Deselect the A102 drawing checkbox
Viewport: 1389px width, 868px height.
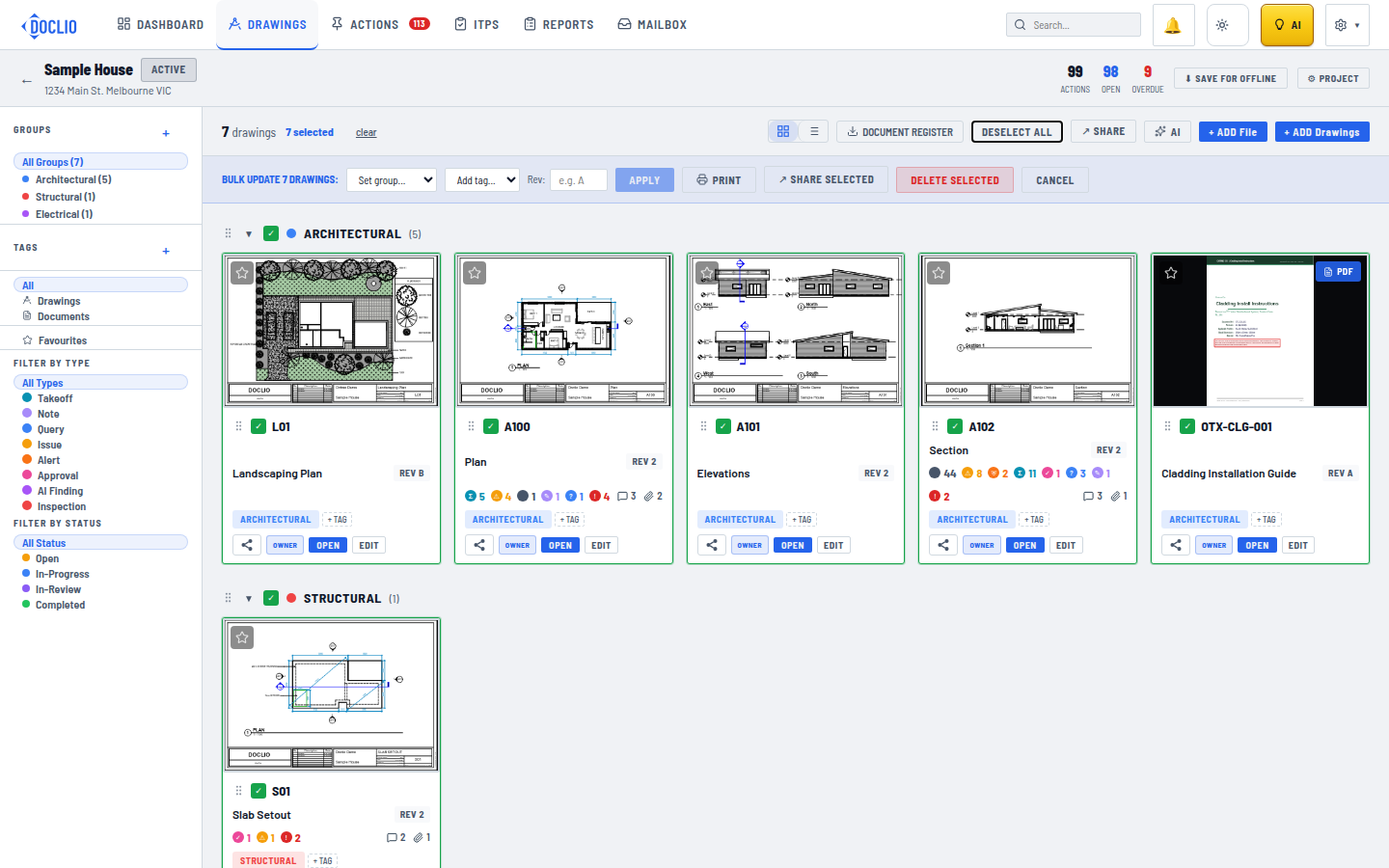pos(955,426)
